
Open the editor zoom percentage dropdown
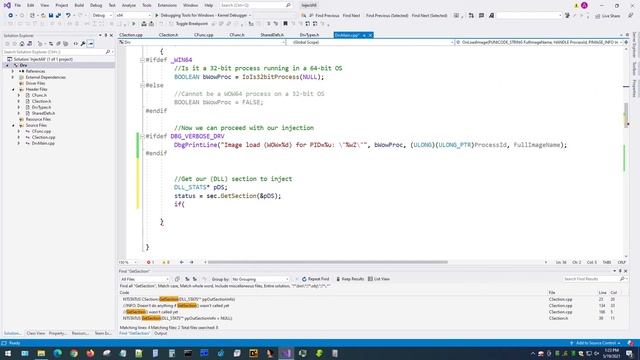click(x=128, y=262)
